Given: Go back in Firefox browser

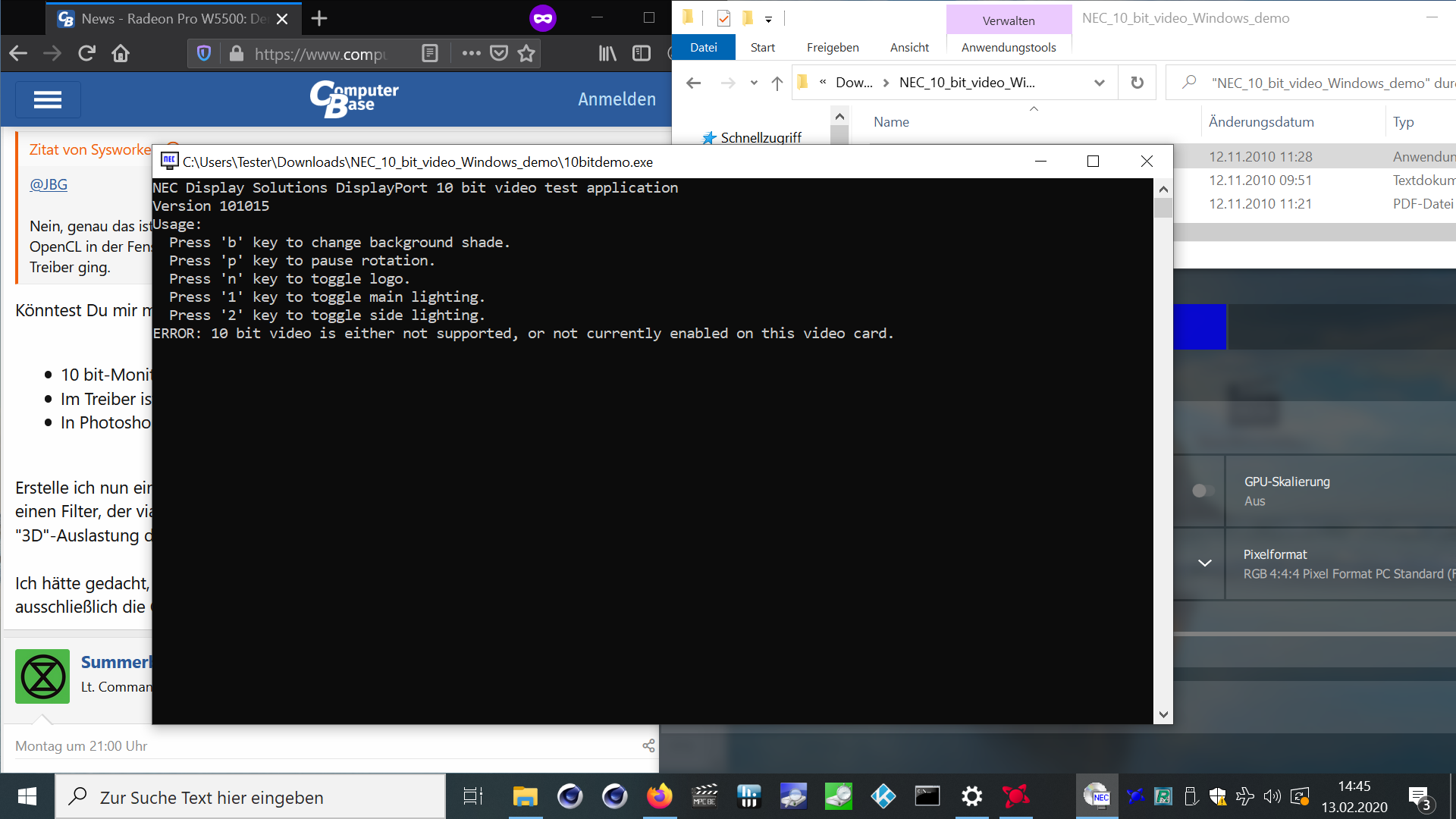Looking at the screenshot, I should (x=18, y=53).
